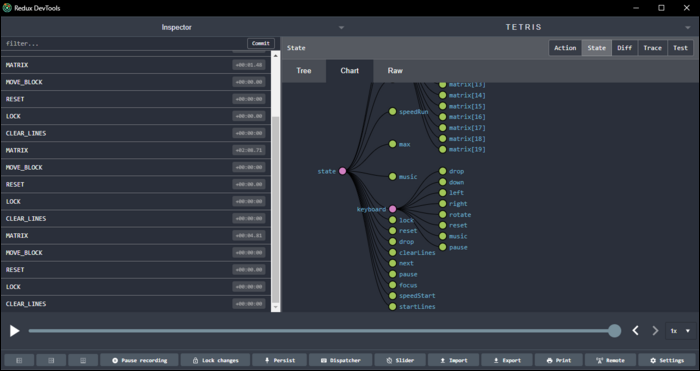Switch to the Diff view tab
Screen dimensions: 700x371
pos(625,48)
